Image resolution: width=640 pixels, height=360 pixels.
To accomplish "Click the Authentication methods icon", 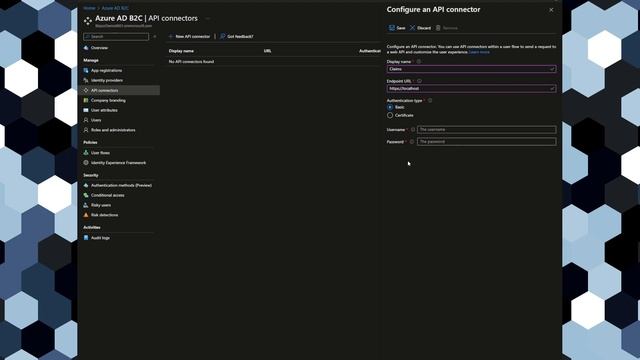I will pos(86,185).
